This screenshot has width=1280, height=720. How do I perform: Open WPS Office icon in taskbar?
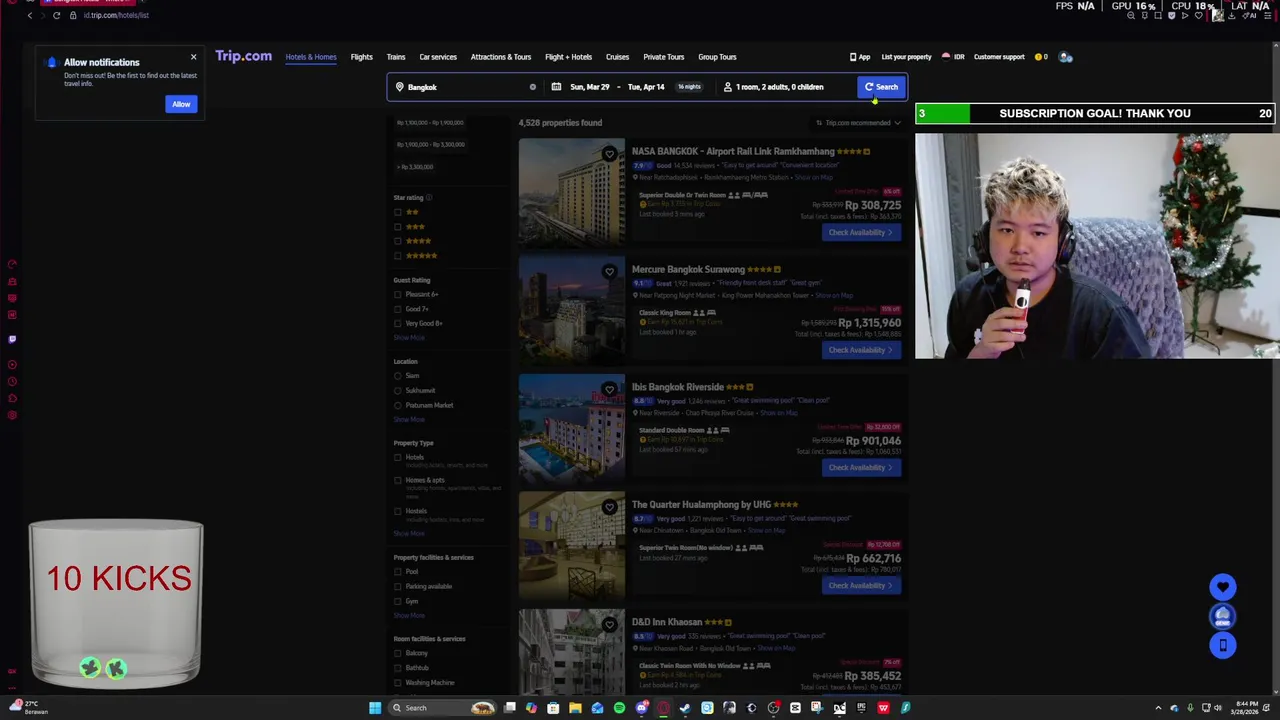(x=883, y=708)
